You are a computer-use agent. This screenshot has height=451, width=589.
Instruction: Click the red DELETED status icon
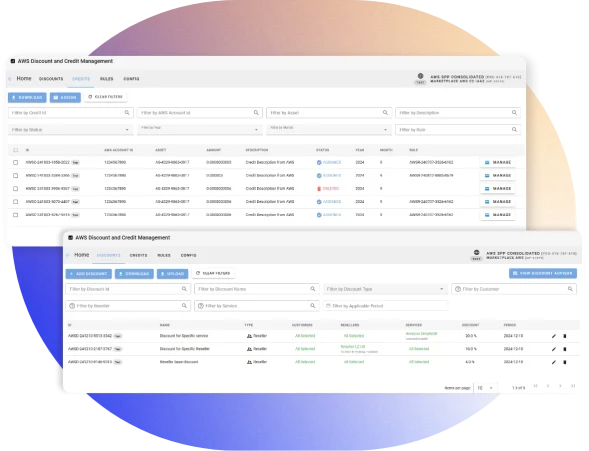coord(319,189)
